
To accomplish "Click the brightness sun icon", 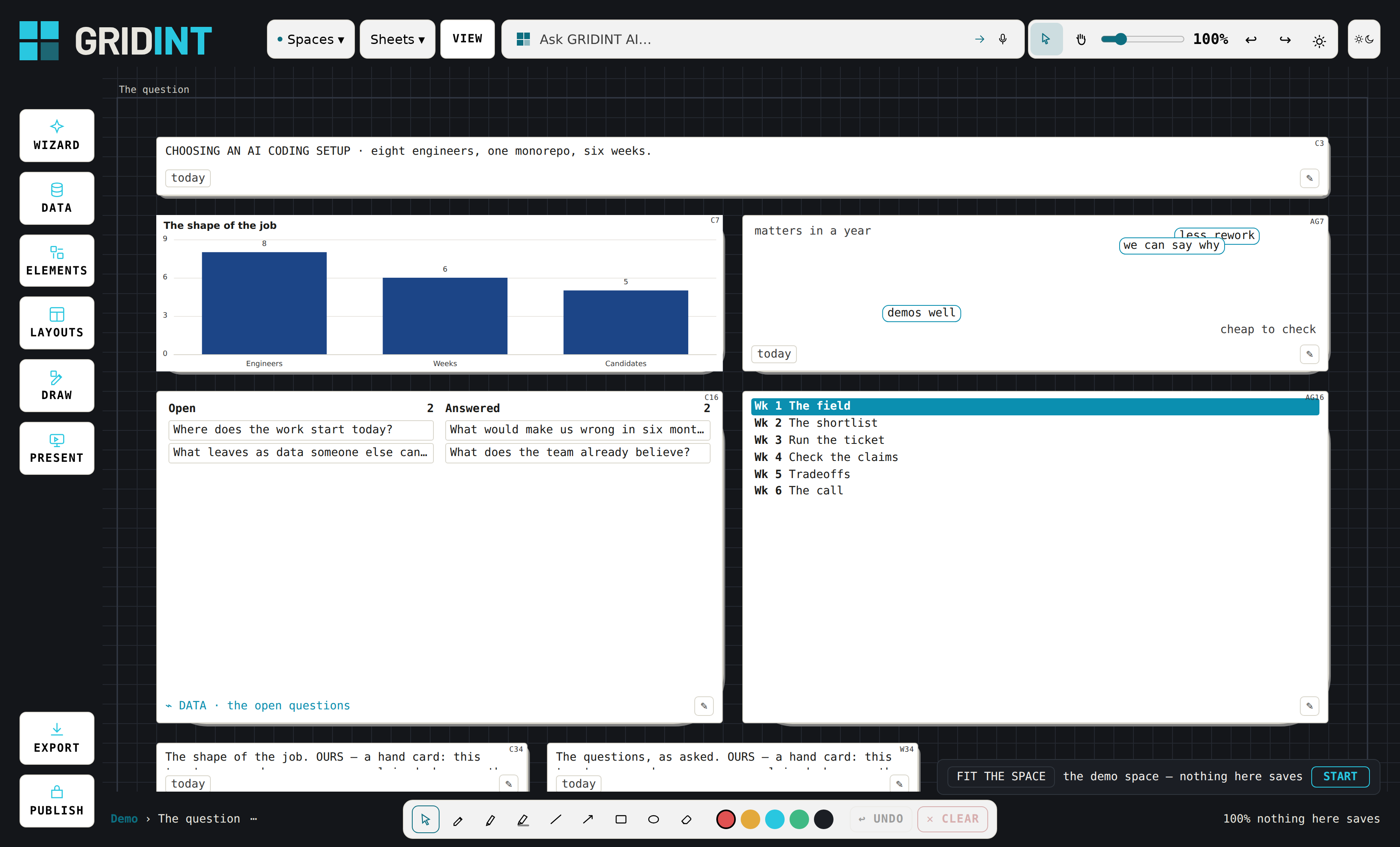I will (1319, 41).
